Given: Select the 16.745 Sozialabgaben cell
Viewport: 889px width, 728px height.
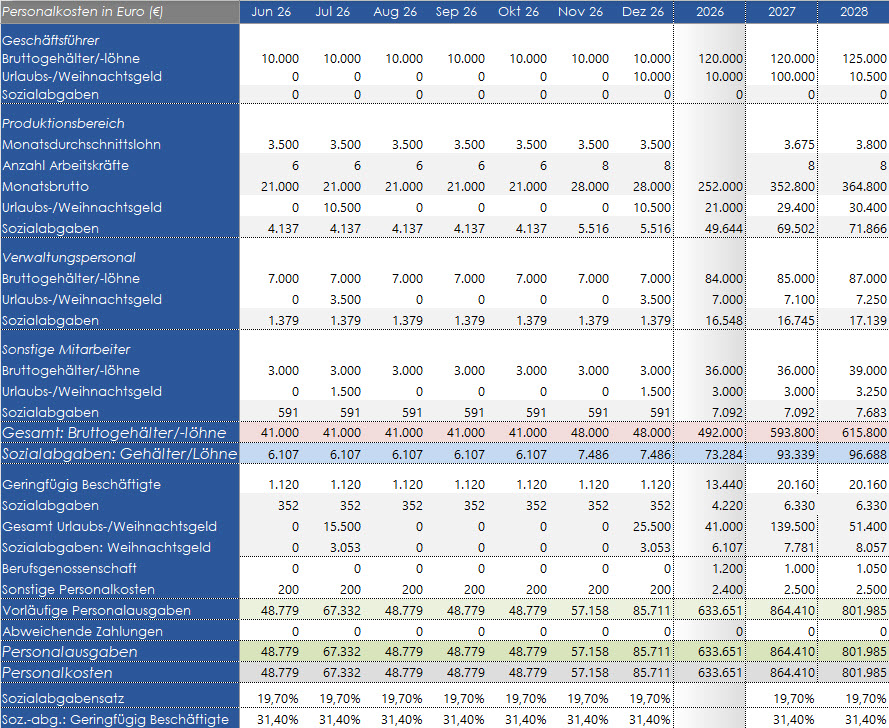Looking at the screenshot, I should [795, 320].
